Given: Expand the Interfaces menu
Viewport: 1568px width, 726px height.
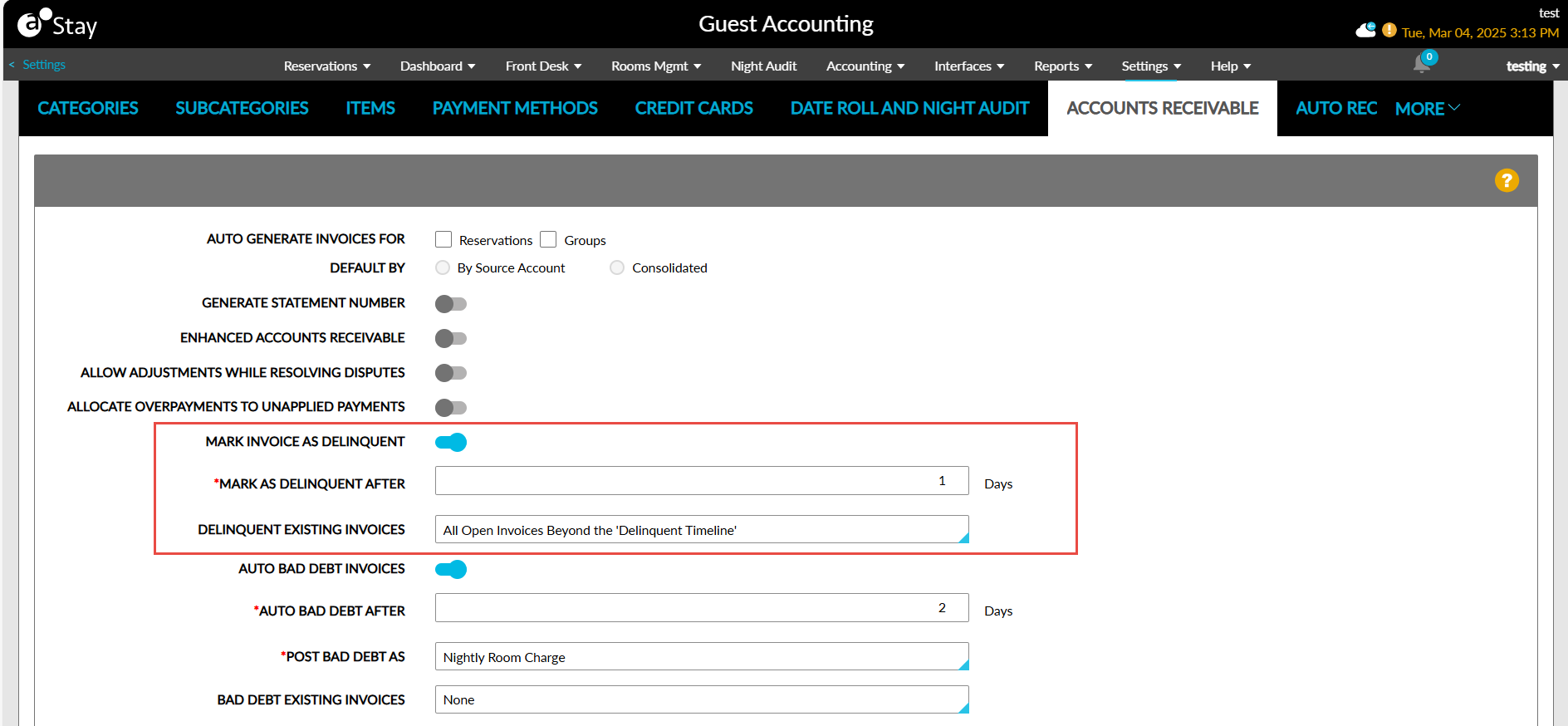Looking at the screenshot, I should coord(969,66).
